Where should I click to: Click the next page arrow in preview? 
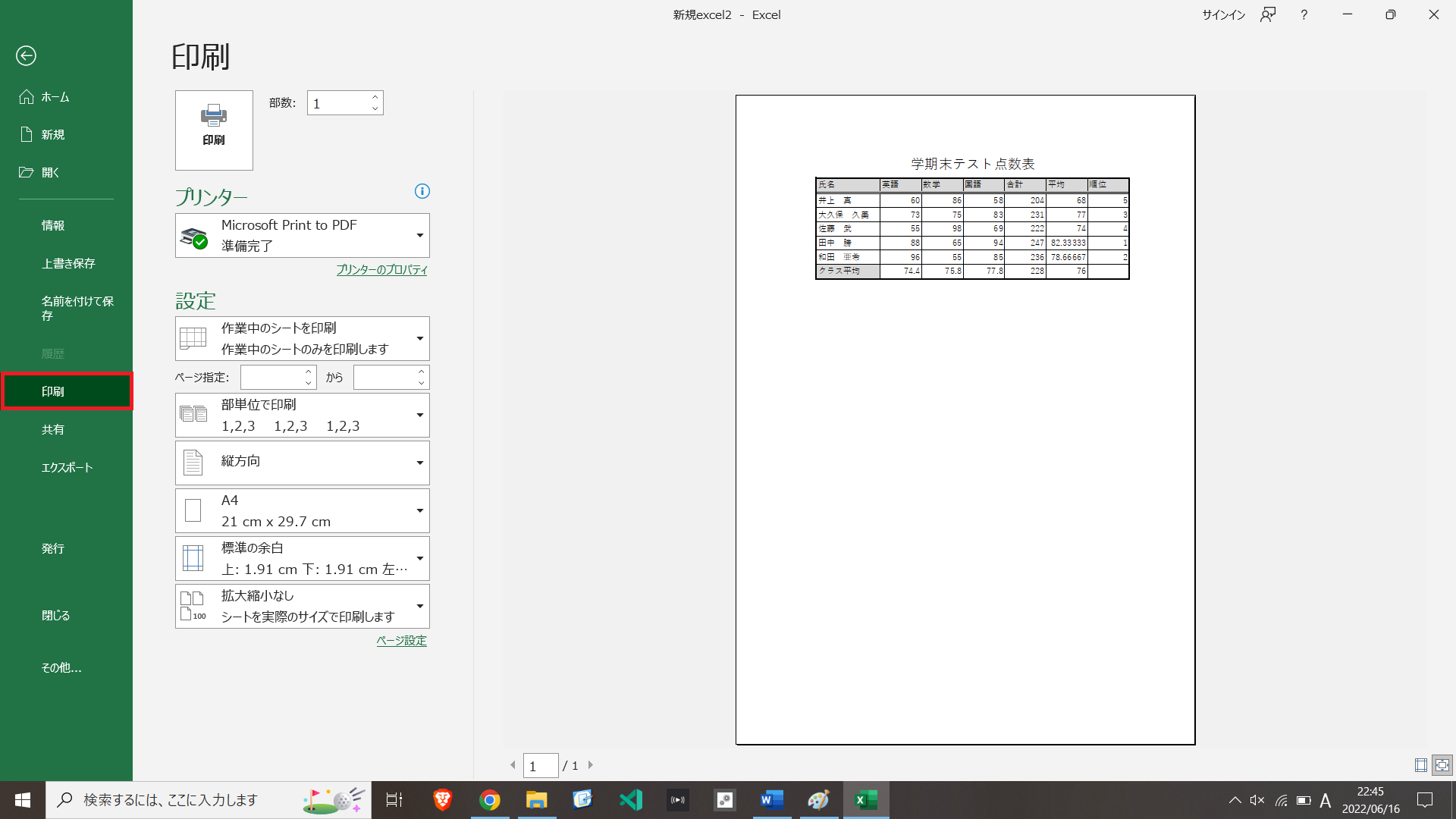pos(591,765)
